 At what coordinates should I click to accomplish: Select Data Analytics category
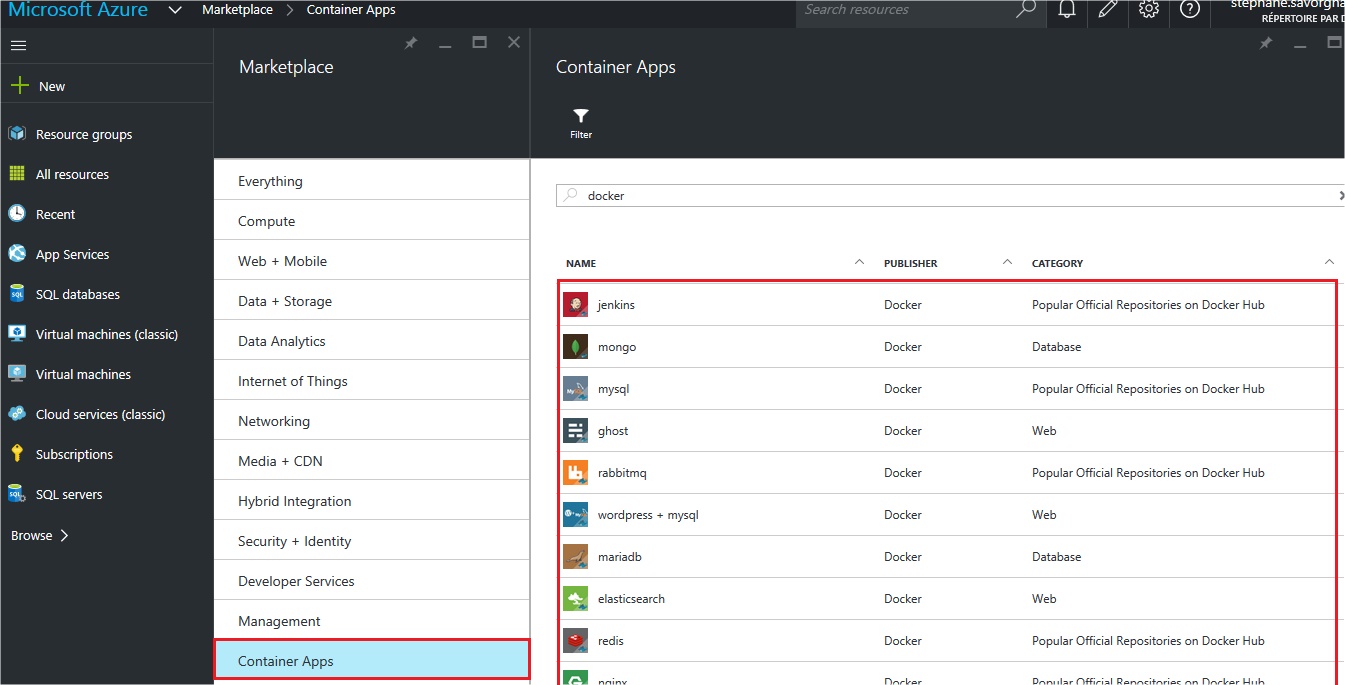pos(371,341)
